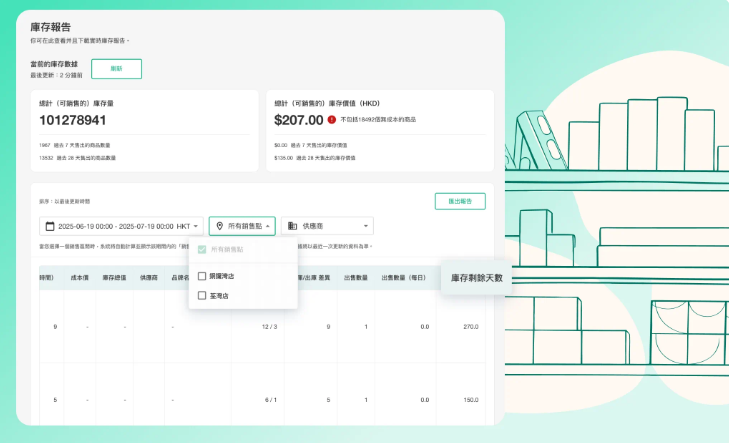The image size is (729, 443).
Task: Collapse the 所有銷售點 sales point dropdown
Action: point(242,226)
